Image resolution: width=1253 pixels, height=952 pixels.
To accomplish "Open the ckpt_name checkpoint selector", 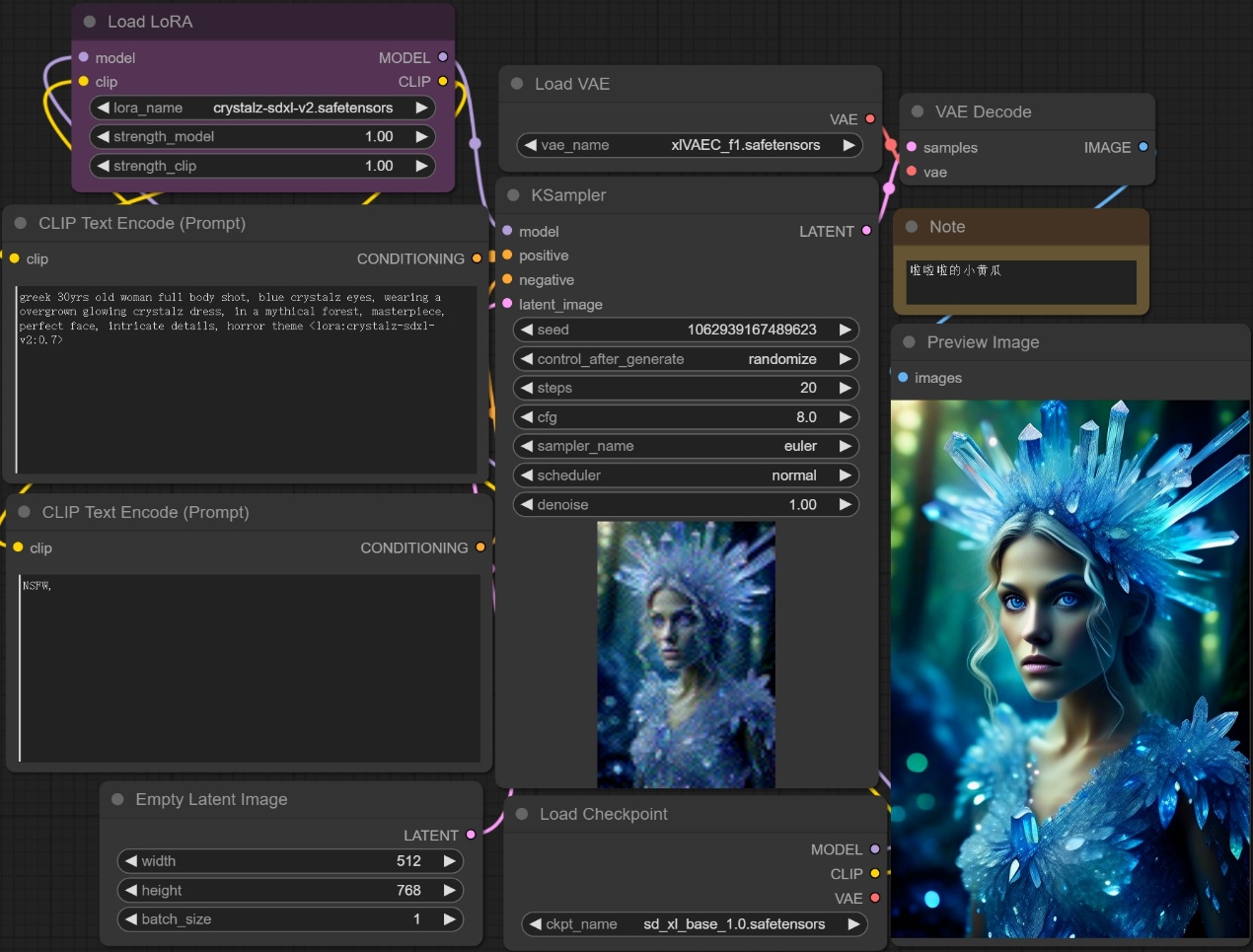I will pyautogui.click(x=694, y=924).
